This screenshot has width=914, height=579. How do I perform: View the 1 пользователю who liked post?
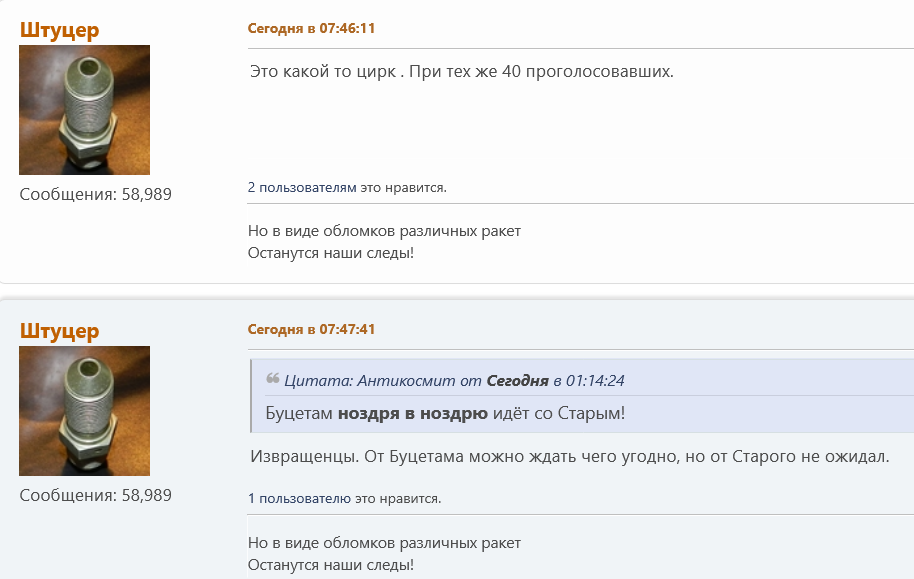(300, 498)
